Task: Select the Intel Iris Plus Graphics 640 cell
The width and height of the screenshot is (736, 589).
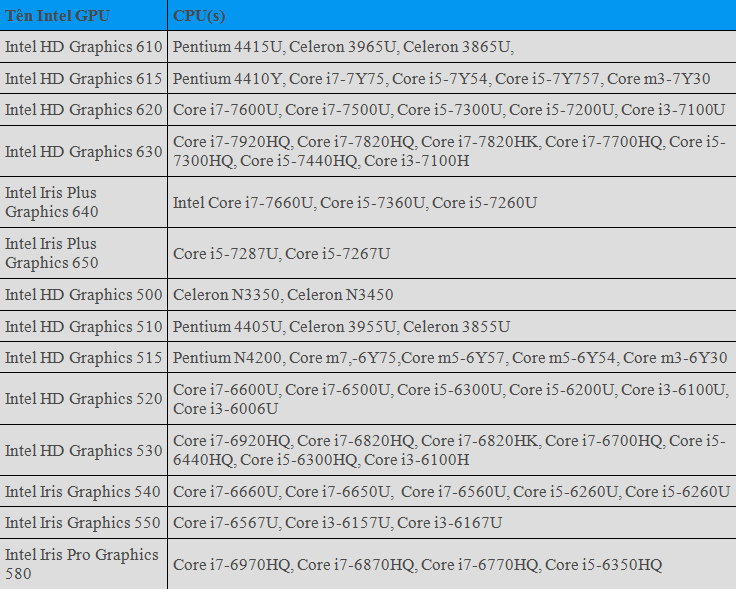Action: tap(52, 202)
